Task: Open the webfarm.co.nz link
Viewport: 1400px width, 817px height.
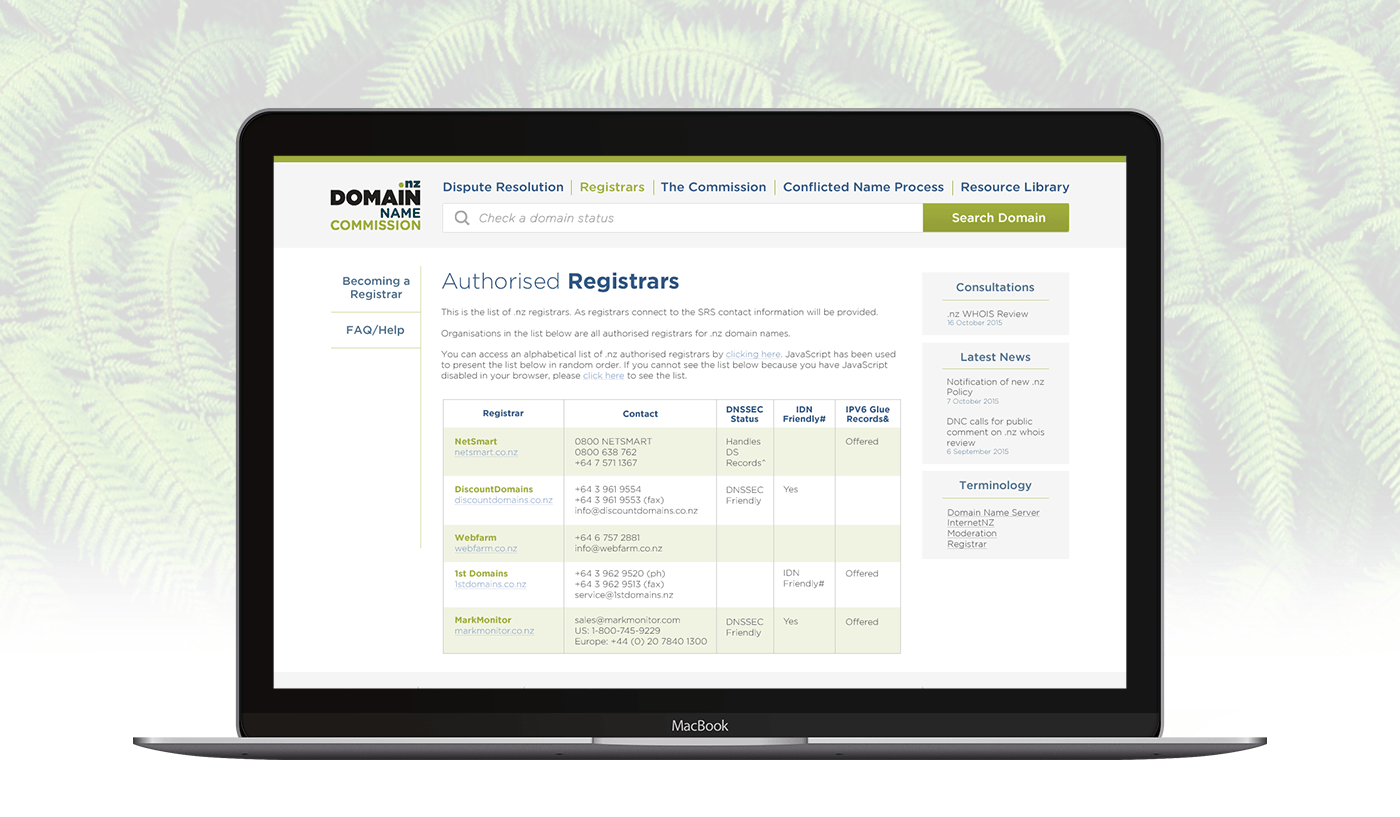Action: click(x=486, y=548)
